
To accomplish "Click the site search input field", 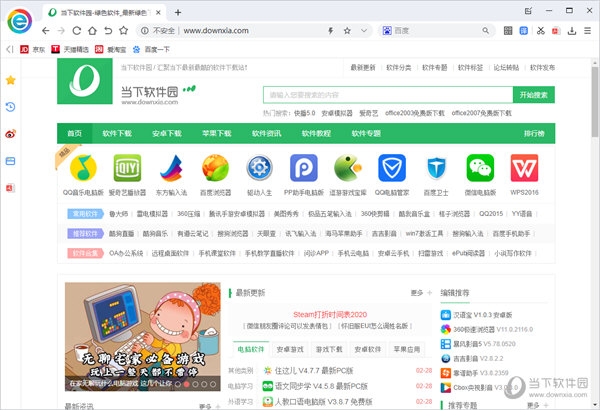I will (x=388, y=95).
